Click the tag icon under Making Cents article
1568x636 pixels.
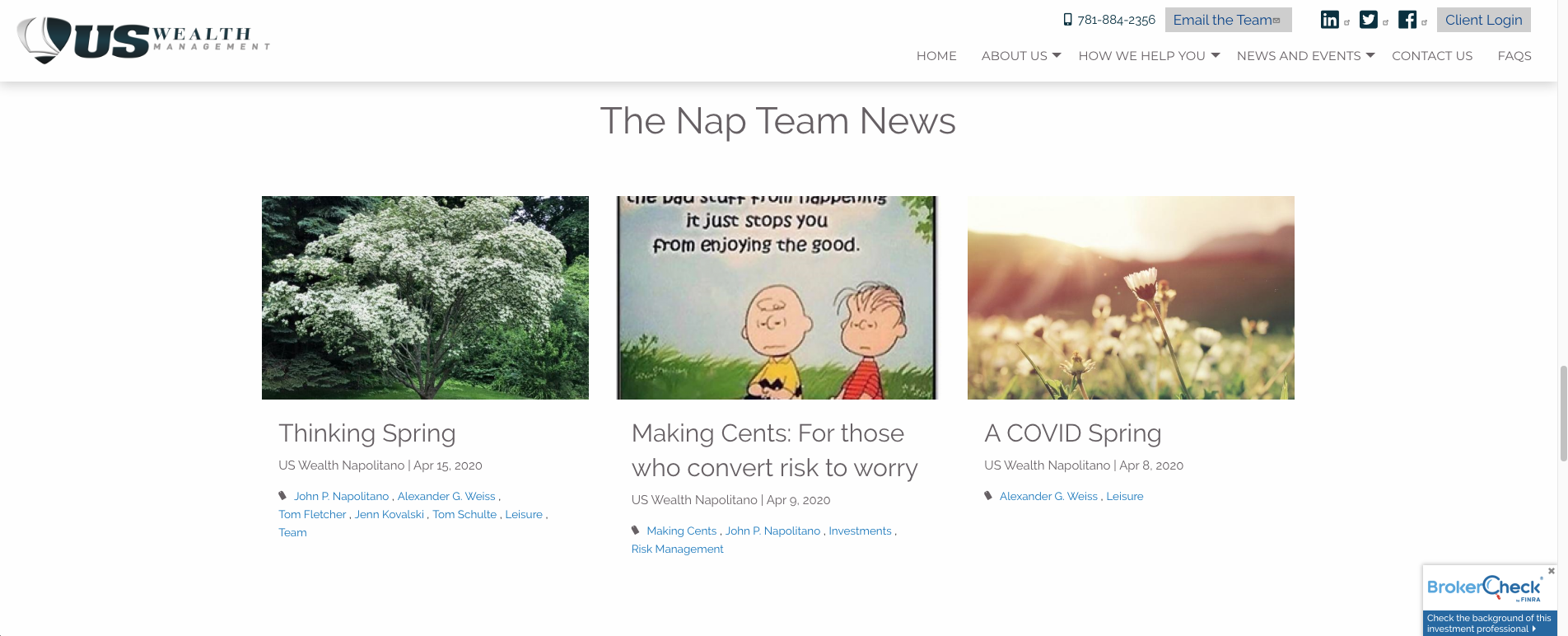635,530
